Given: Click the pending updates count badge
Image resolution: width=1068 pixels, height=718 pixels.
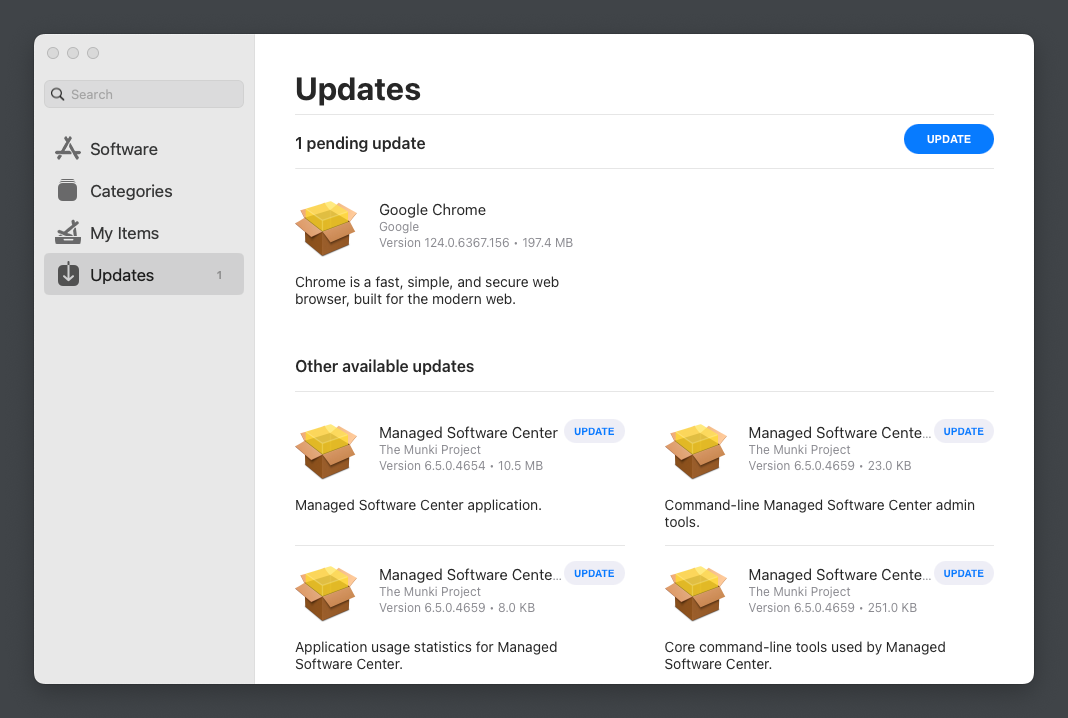Looking at the screenshot, I should pos(219,275).
